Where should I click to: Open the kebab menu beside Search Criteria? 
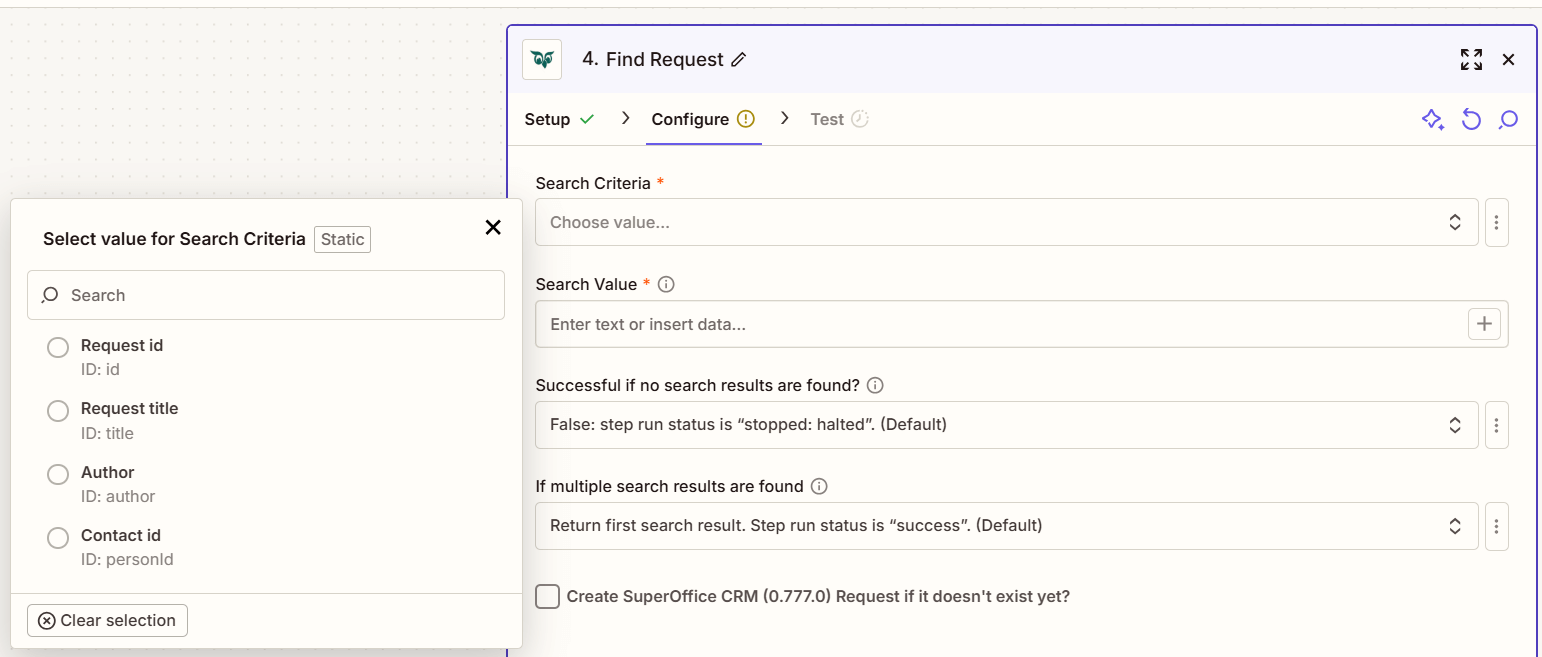pyautogui.click(x=1496, y=222)
